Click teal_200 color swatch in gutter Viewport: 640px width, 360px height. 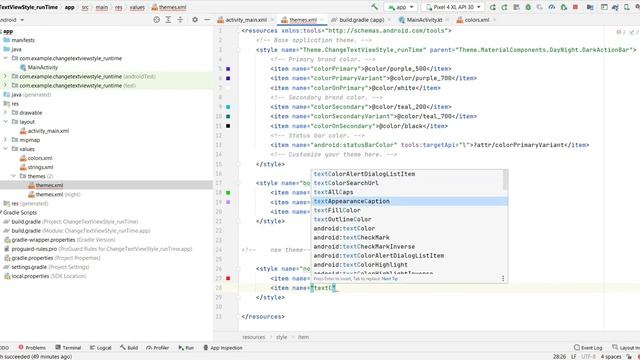pyautogui.click(x=228, y=107)
